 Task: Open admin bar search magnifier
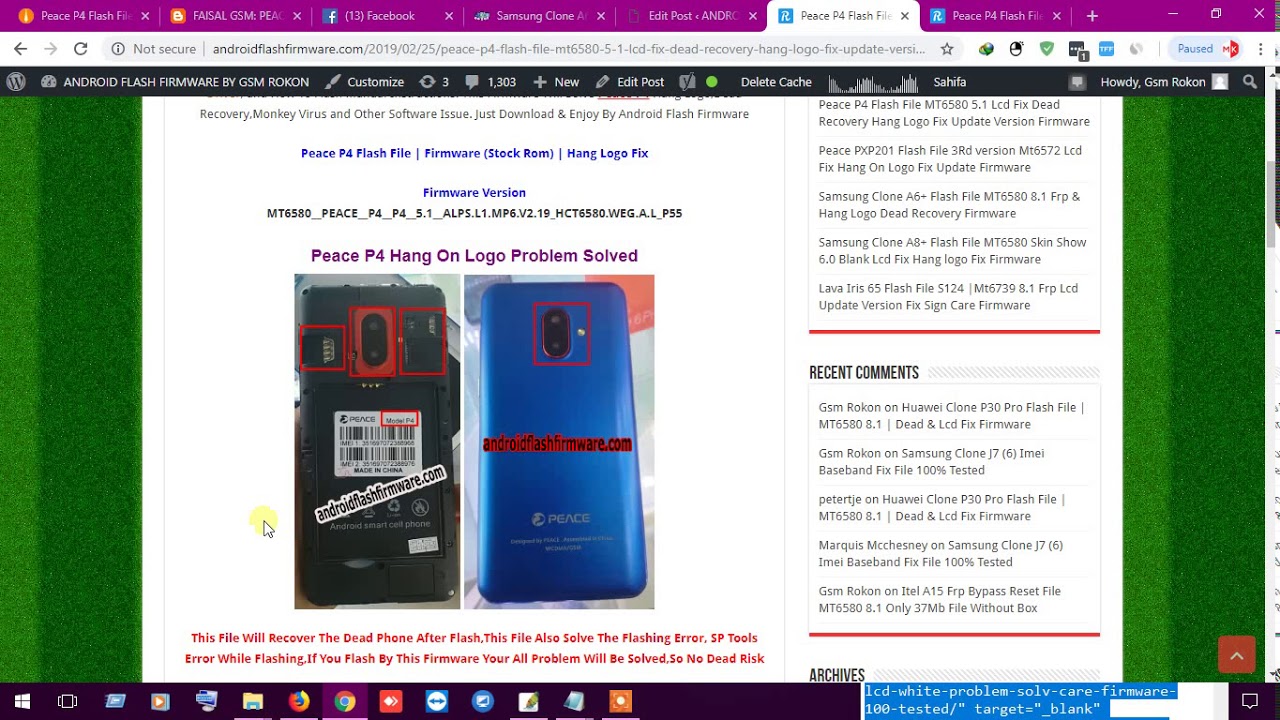tap(1249, 82)
